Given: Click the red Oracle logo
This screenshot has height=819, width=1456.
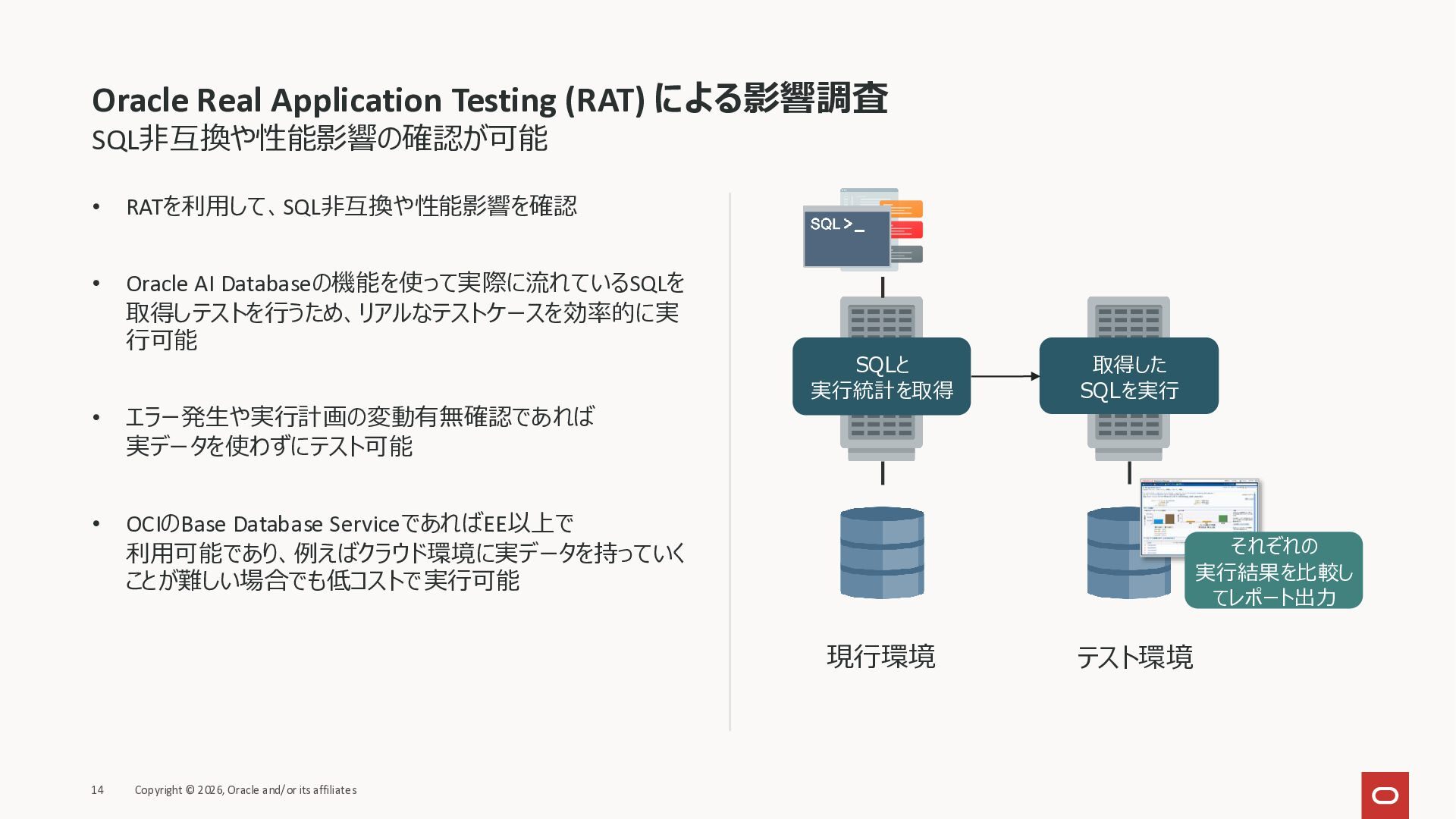Looking at the screenshot, I should click(x=1385, y=795).
